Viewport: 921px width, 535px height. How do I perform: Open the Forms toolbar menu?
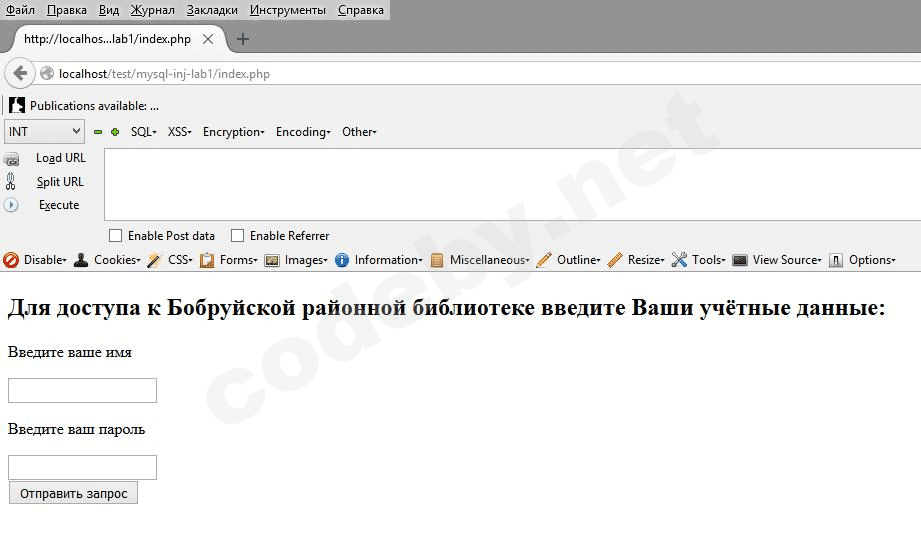coord(238,260)
